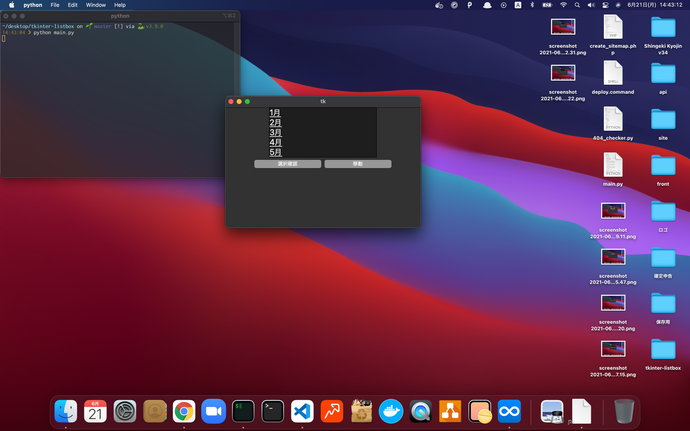
Task: Select 3月 in the listbox
Action: click(x=275, y=133)
